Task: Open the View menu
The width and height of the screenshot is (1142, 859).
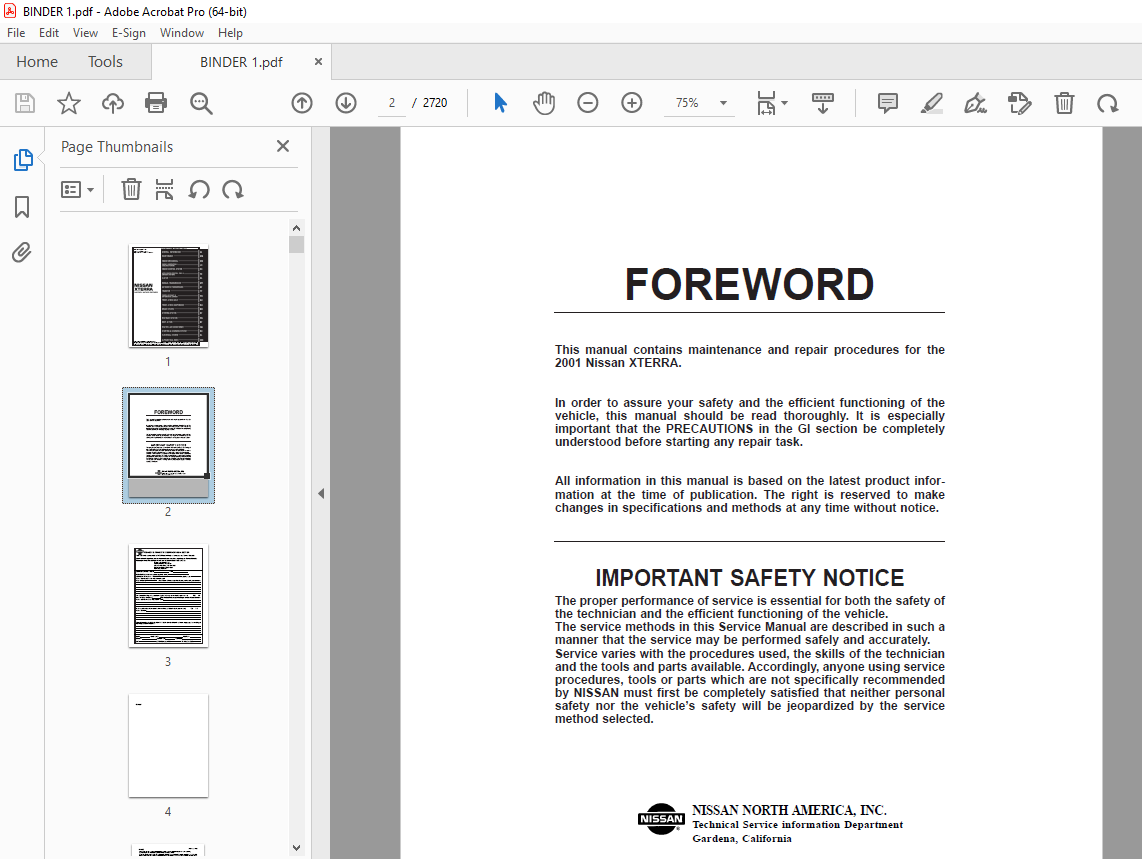Action: point(85,33)
